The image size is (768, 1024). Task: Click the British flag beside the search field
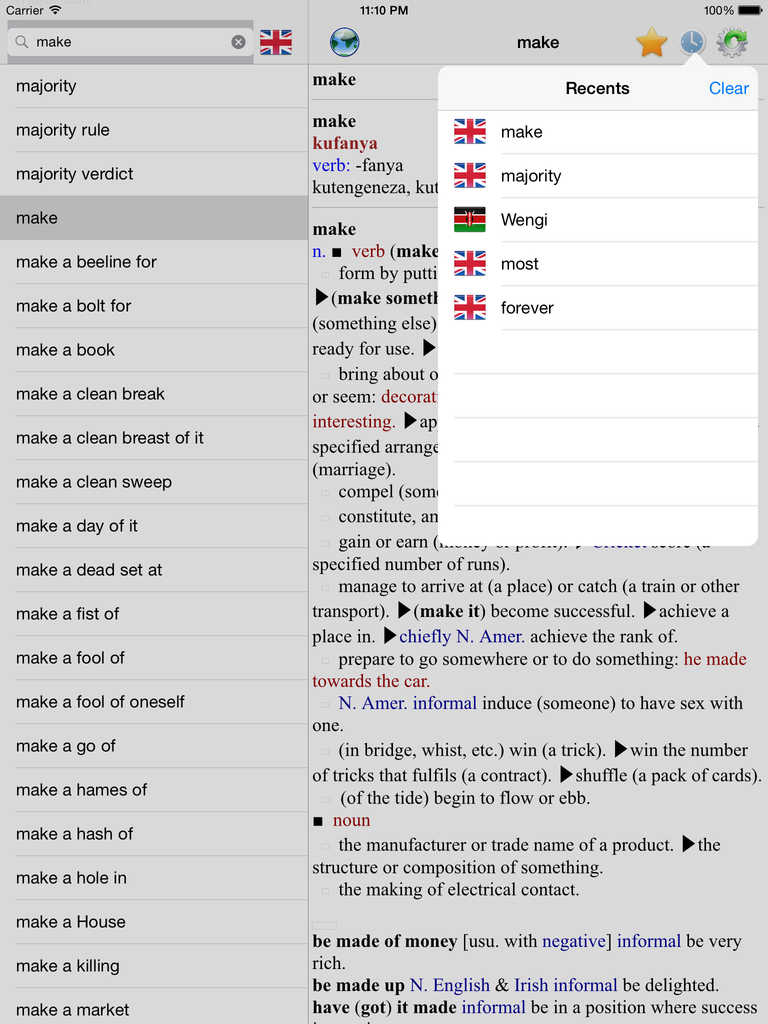point(276,42)
